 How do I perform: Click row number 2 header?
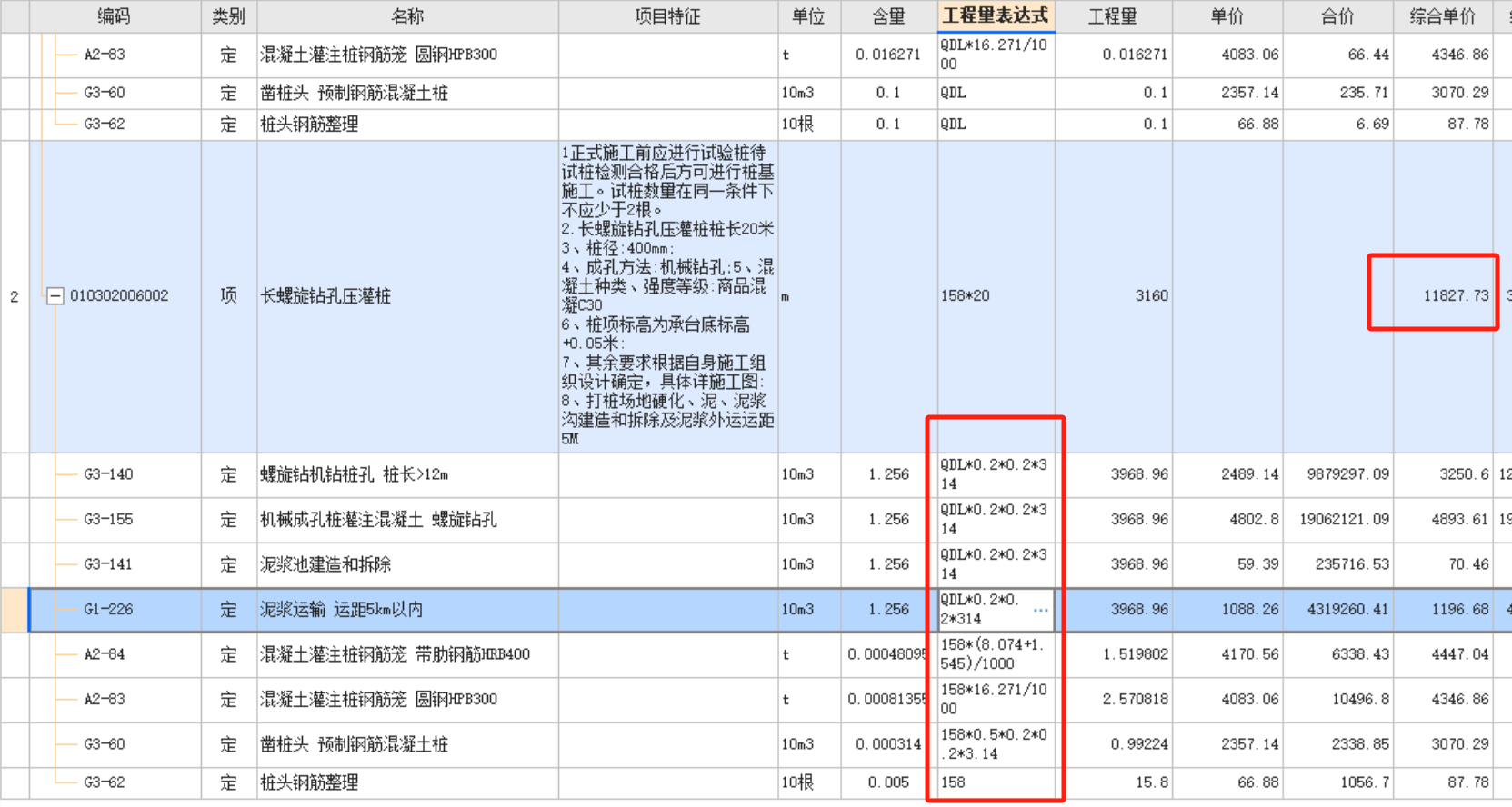click(x=15, y=296)
